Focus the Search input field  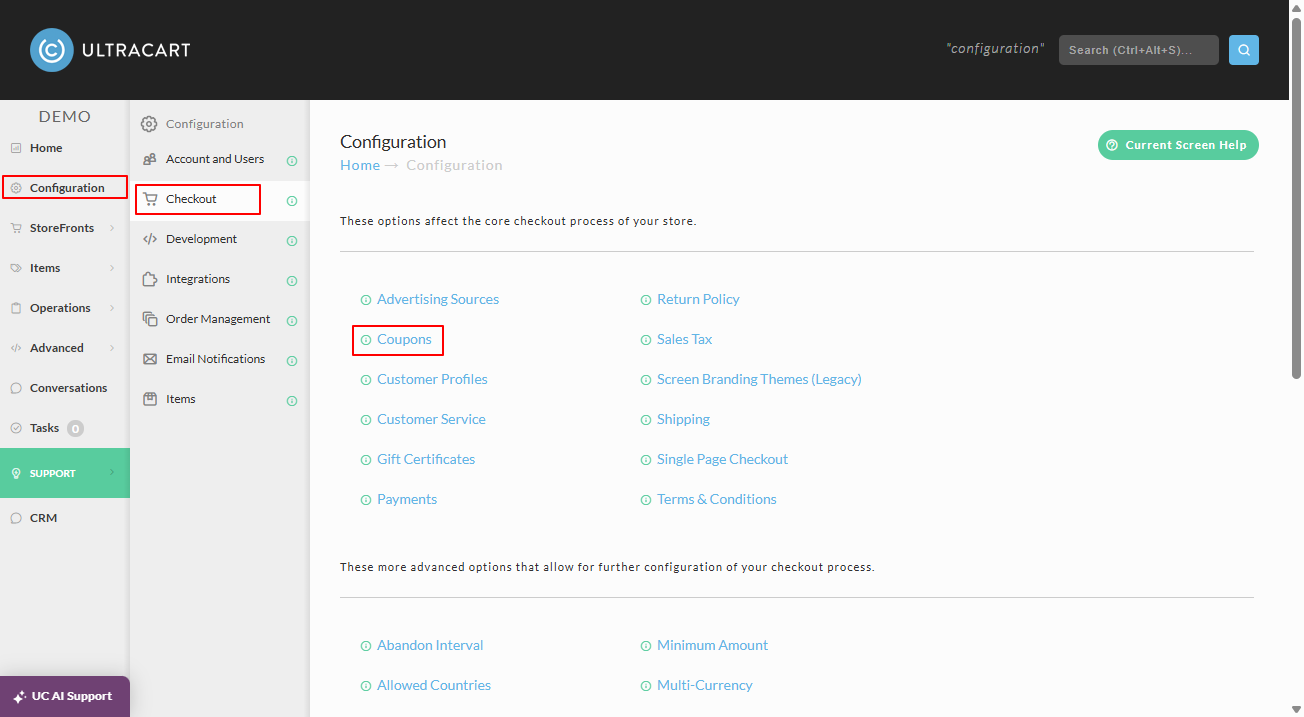coord(1139,50)
